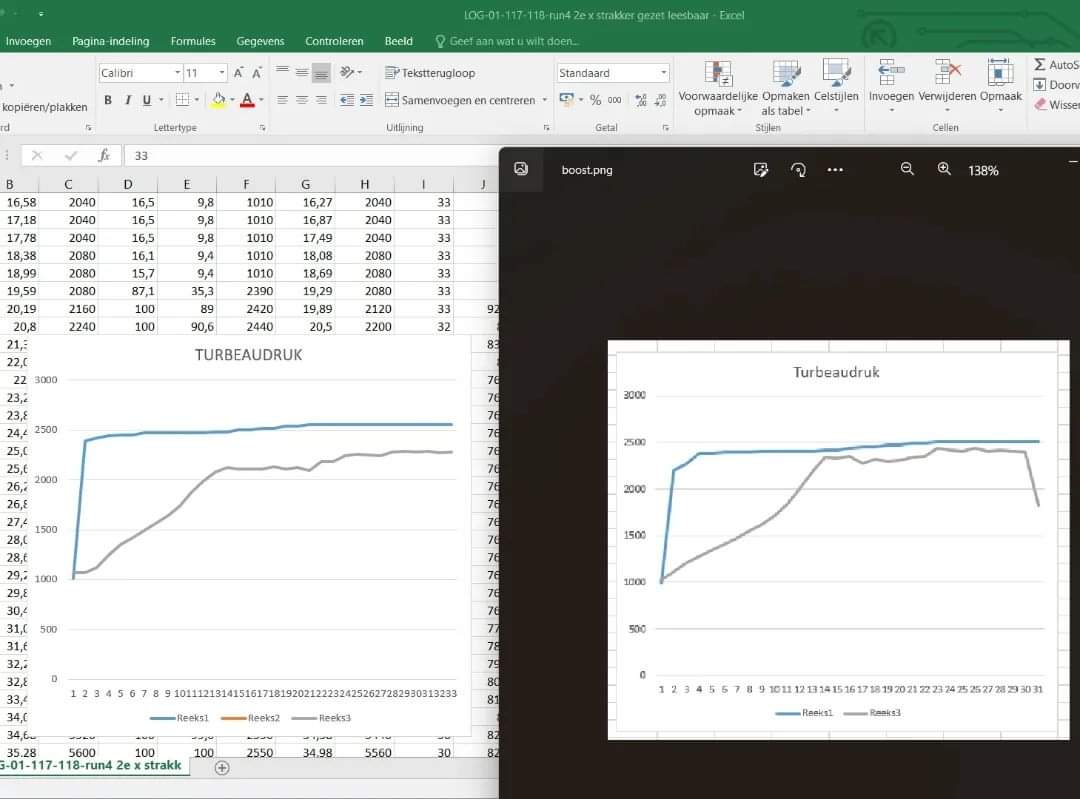Image resolution: width=1080 pixels, height=799 pixels.
Task: Expand the font color palette arrow
Action: point(261,100)
